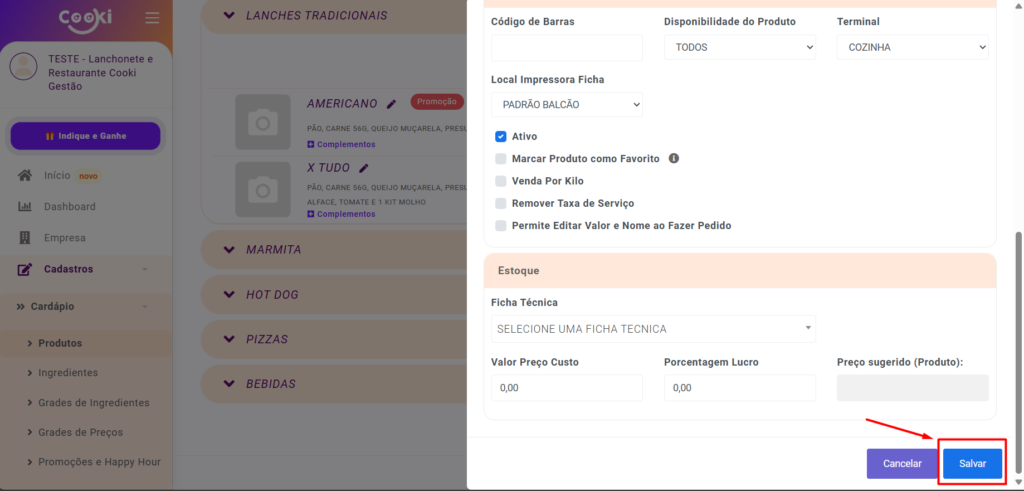This screenshot has height=491, width=1024.
Task: Enable the Venda Por Kilo checkbox
Action: pyautogui.click(x=501, y=181)
